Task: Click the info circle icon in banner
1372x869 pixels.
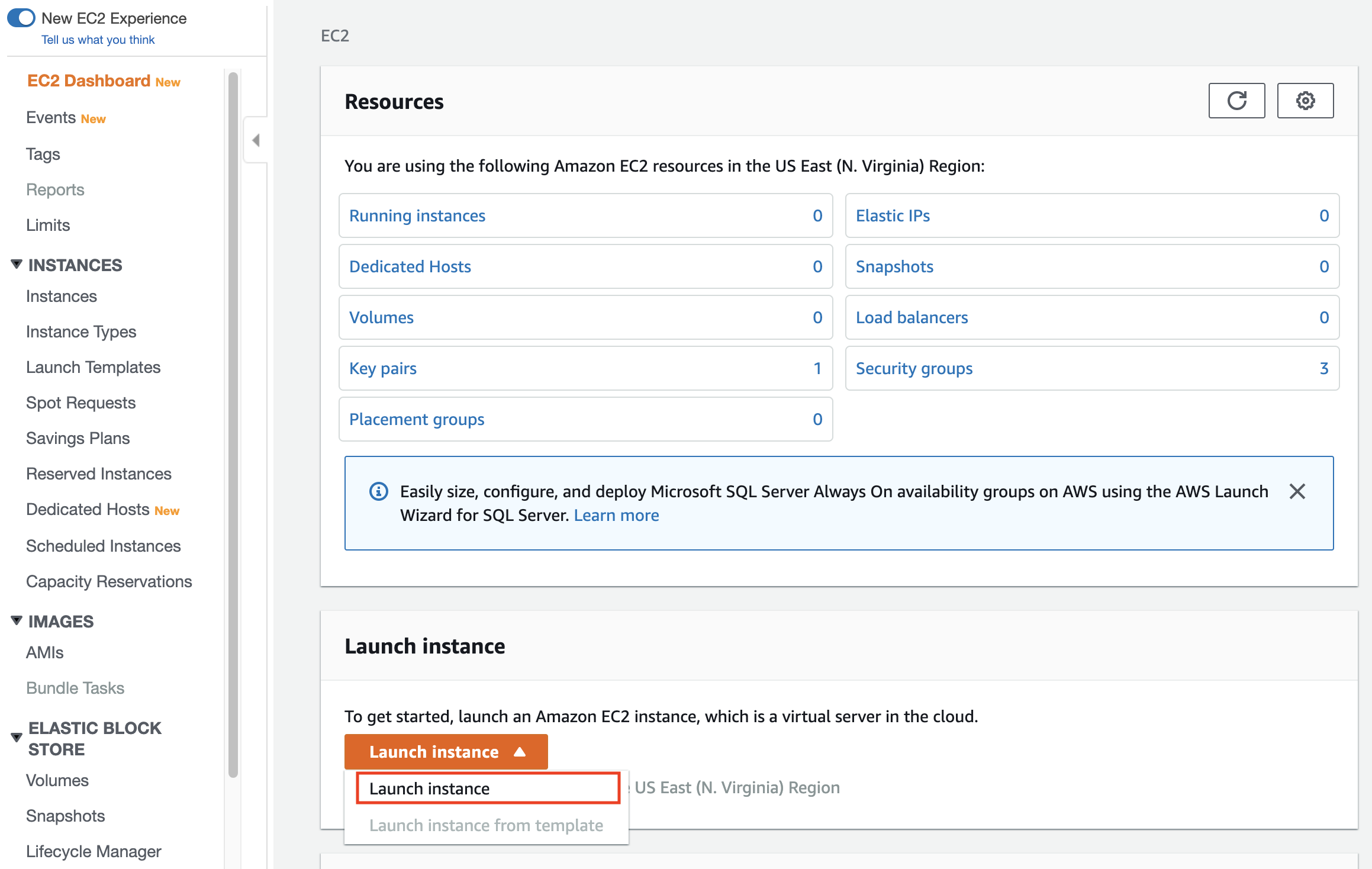Action: (379, 491)
